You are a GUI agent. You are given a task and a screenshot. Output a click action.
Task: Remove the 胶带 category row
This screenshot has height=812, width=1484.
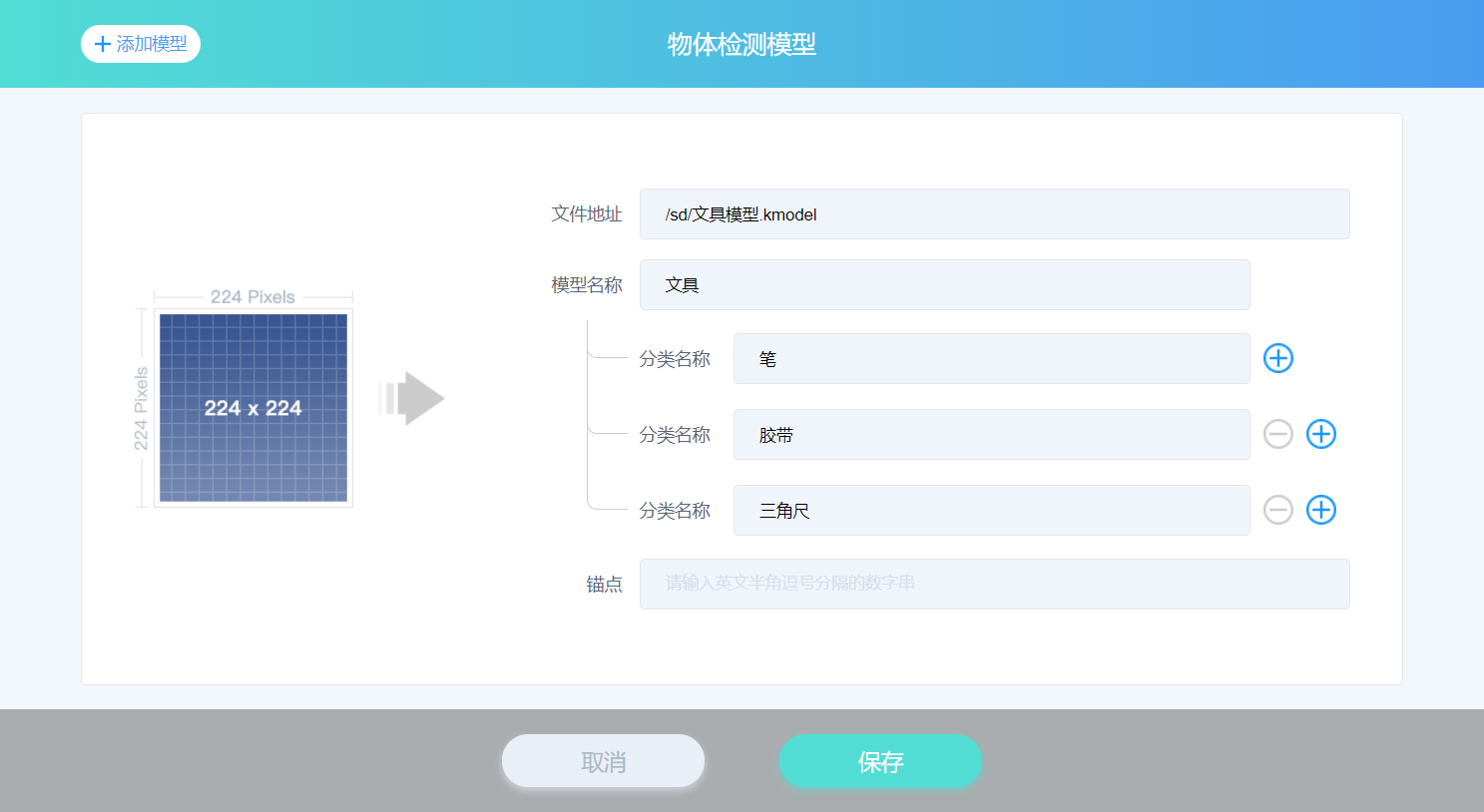(x=1278, y=434)
